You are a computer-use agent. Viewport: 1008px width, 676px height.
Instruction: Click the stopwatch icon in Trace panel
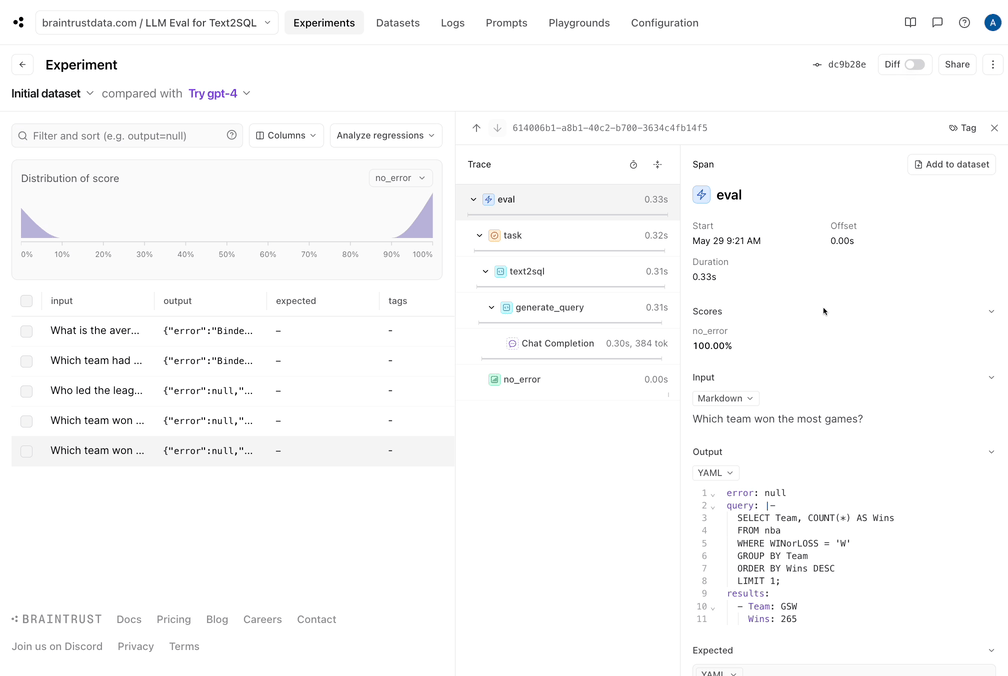(633, 164)
